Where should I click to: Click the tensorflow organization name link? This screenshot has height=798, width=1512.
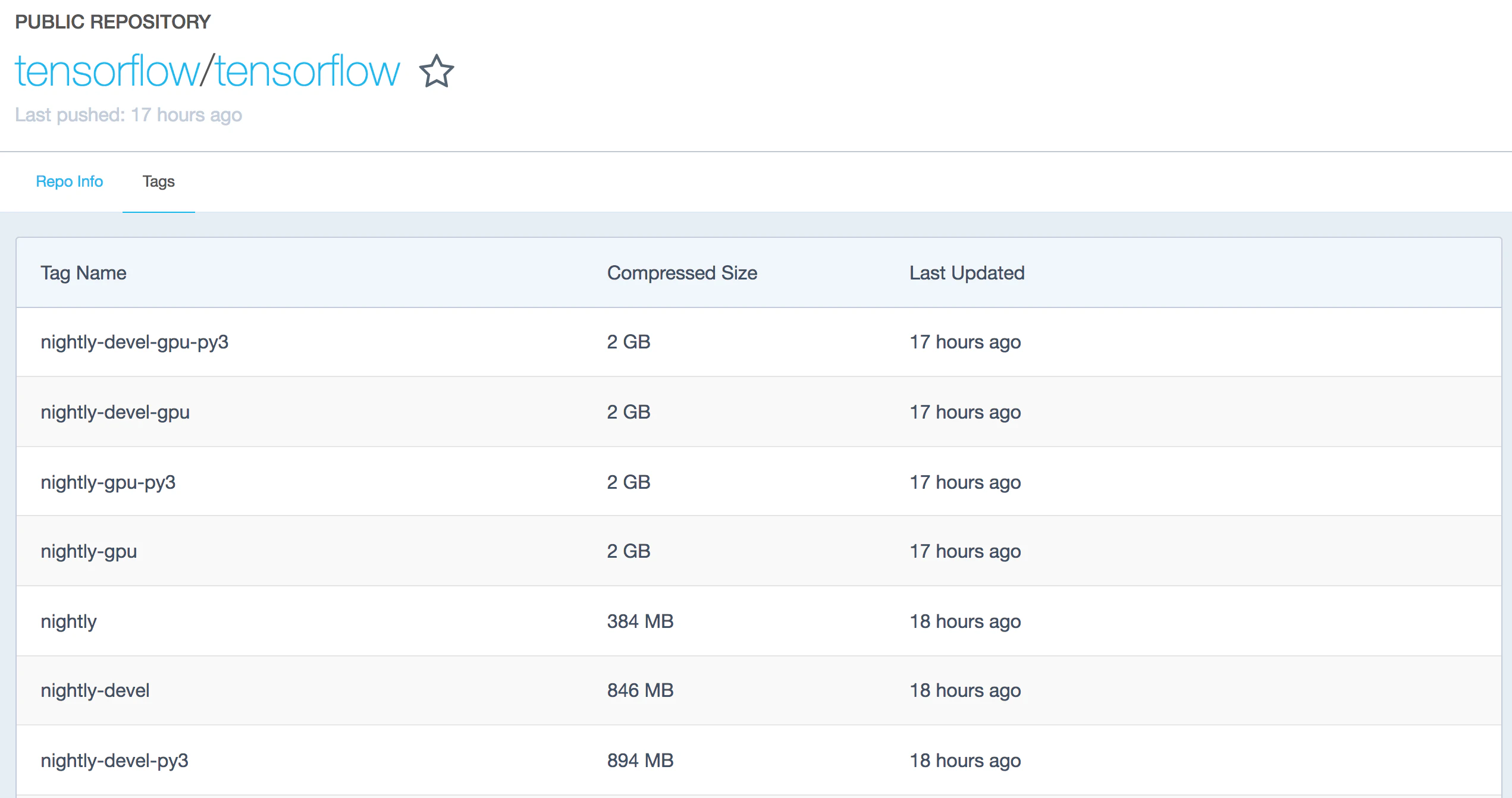coord(107,71)
